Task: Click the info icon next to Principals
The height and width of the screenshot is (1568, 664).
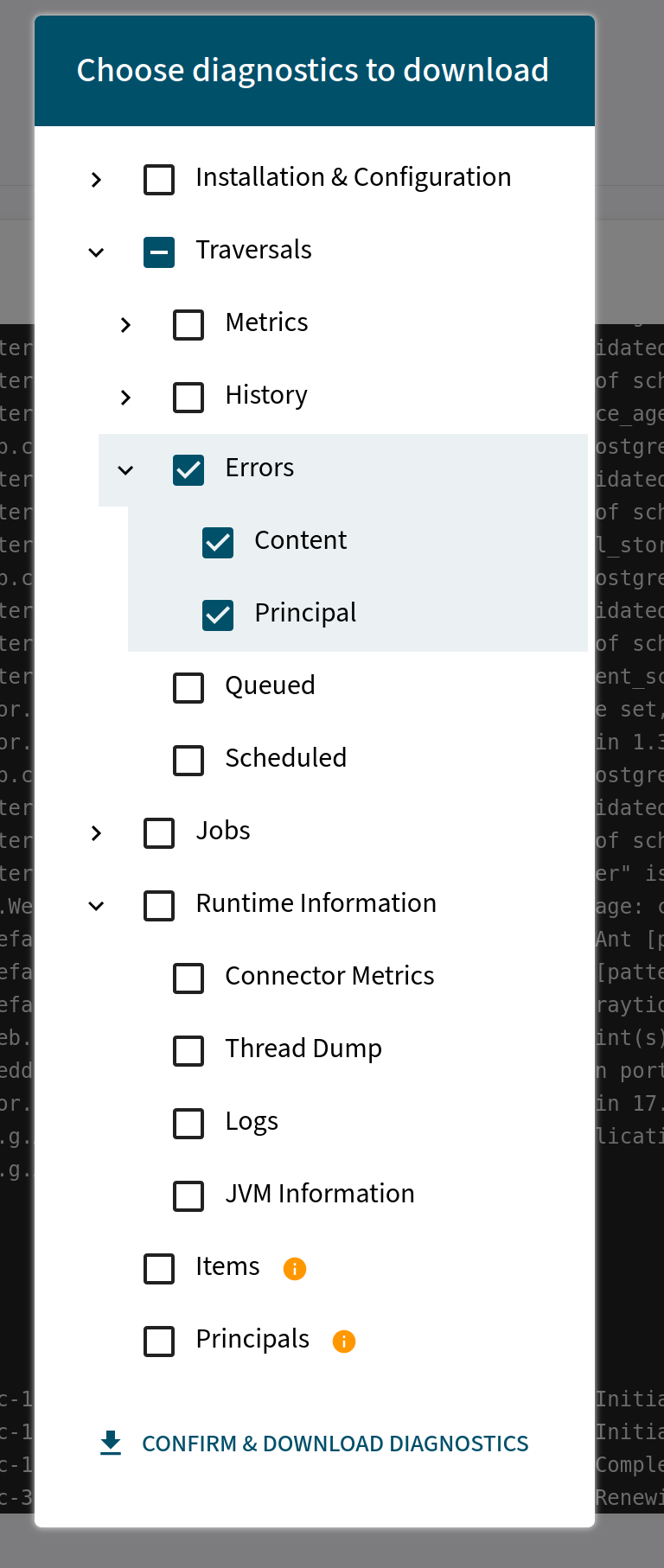Action: click(343, 1342)
